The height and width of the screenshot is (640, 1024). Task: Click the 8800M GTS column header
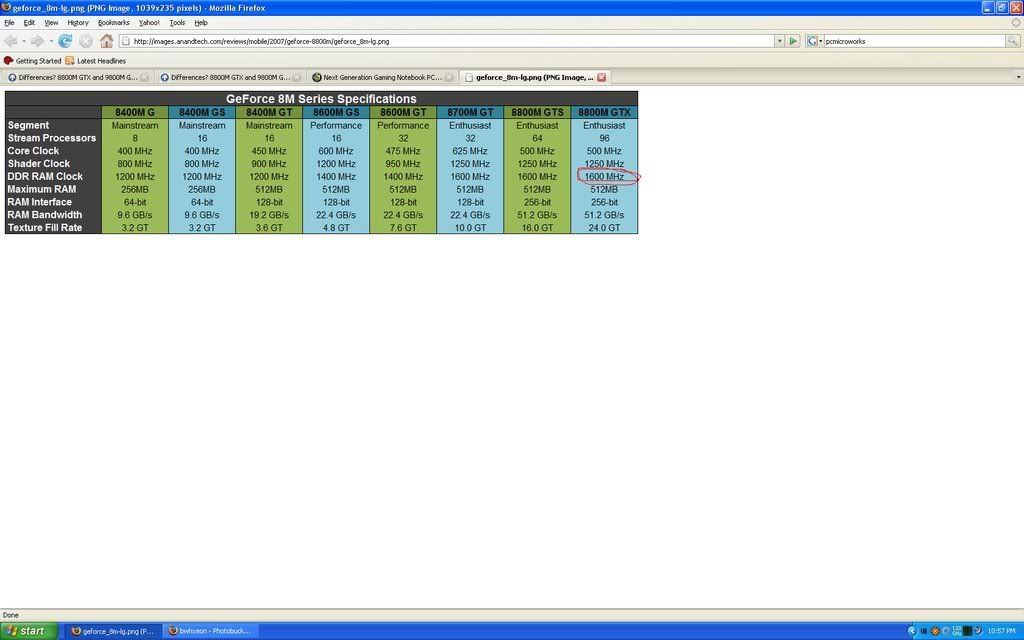coord(537,112)
